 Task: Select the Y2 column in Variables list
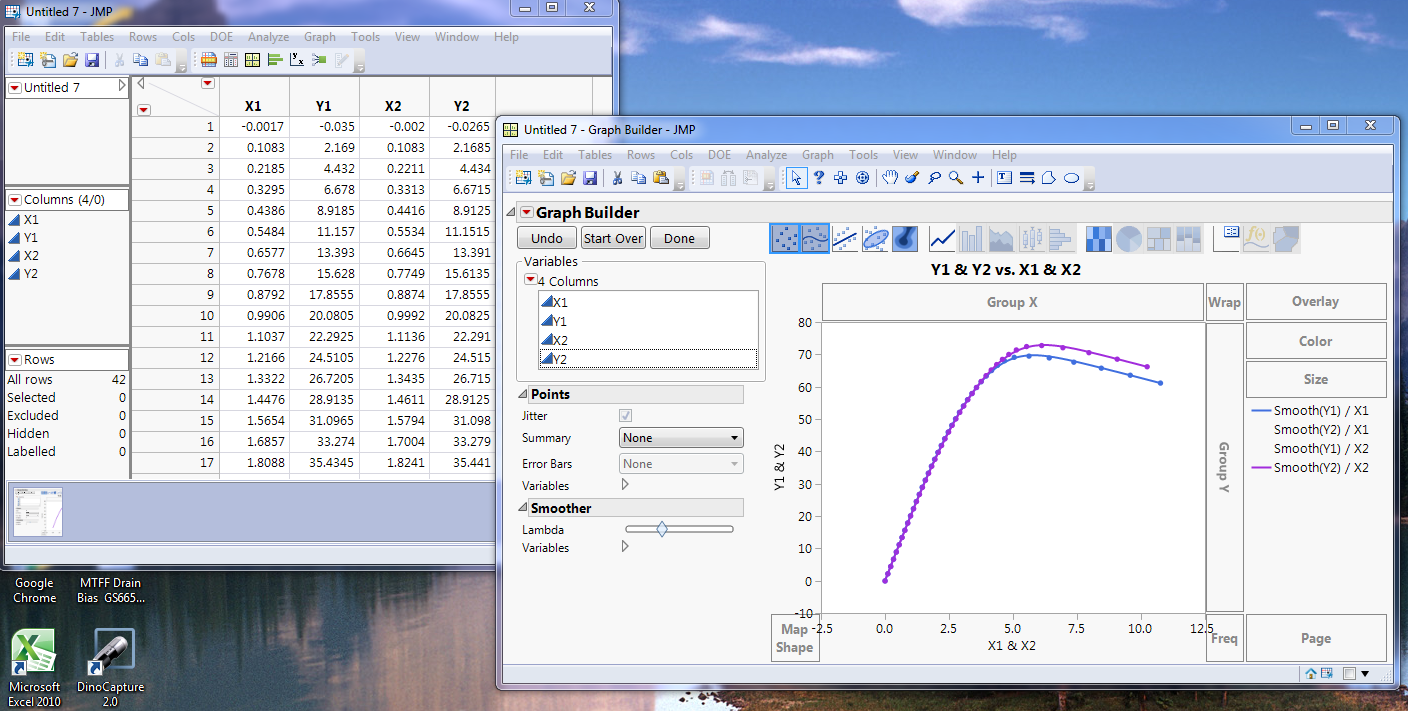coord(560,359)
